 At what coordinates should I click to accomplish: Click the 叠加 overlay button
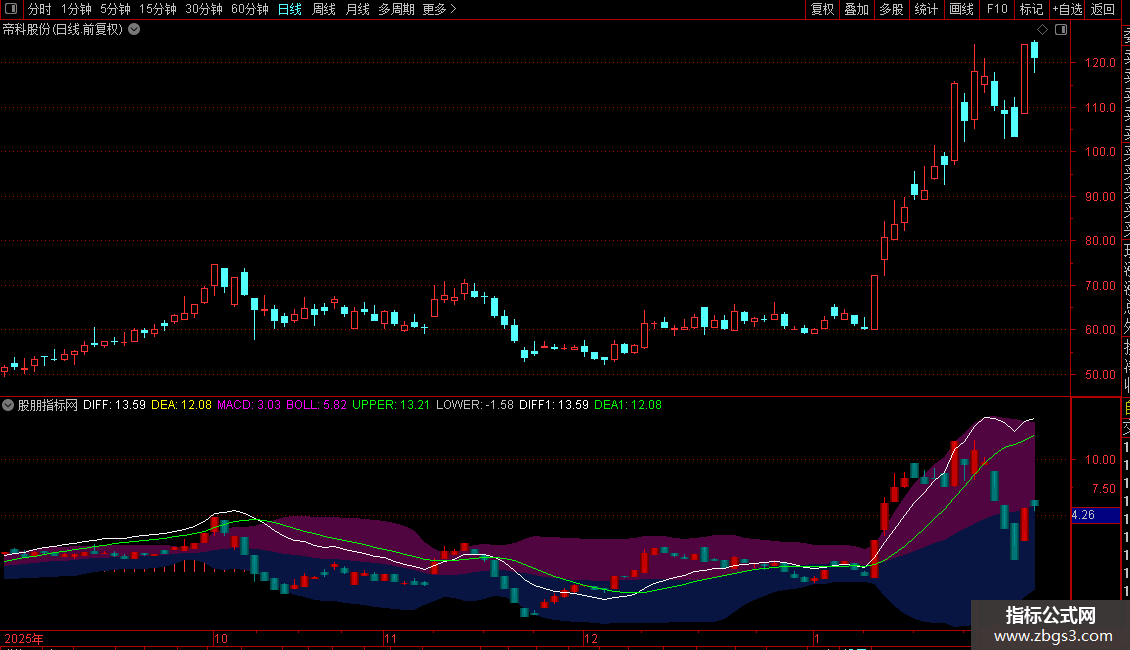pyautogui.click(x=857, y=9)
